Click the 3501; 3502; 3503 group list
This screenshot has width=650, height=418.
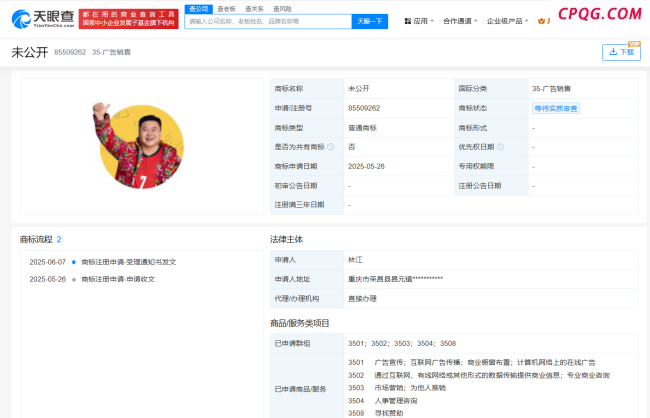click(402, 343)
